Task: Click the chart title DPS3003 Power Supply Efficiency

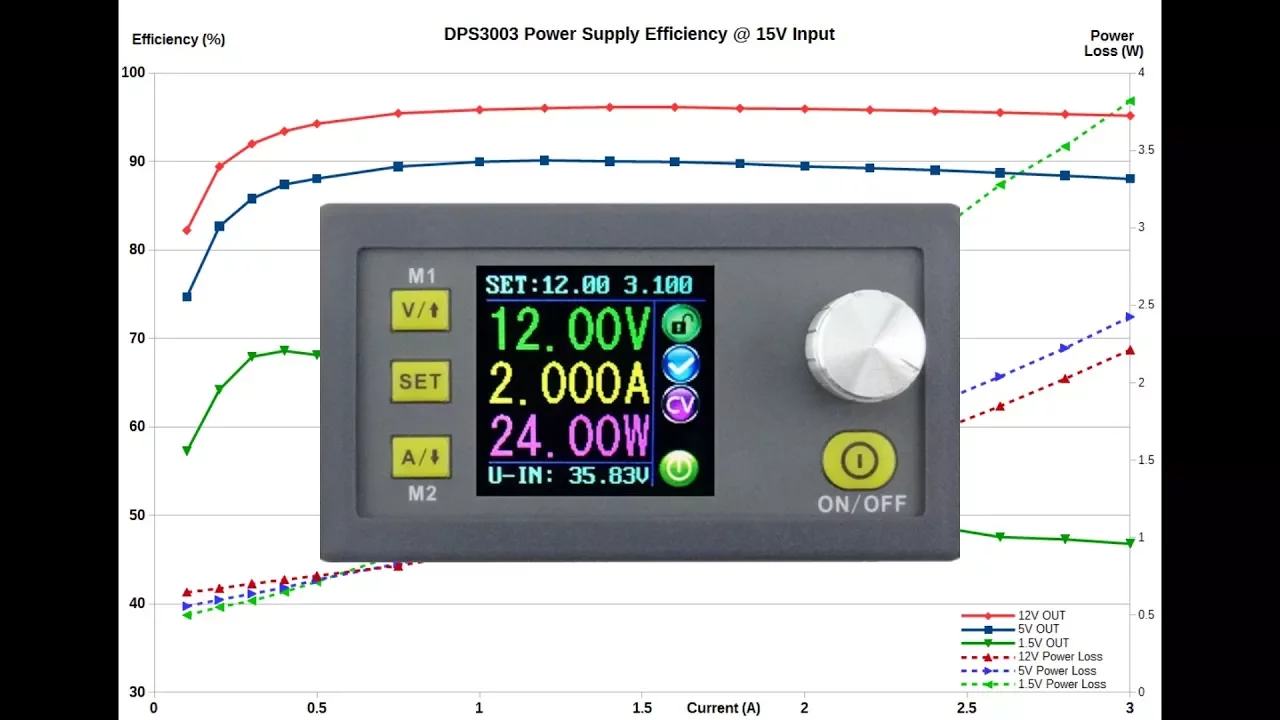Action: (639, 34)
